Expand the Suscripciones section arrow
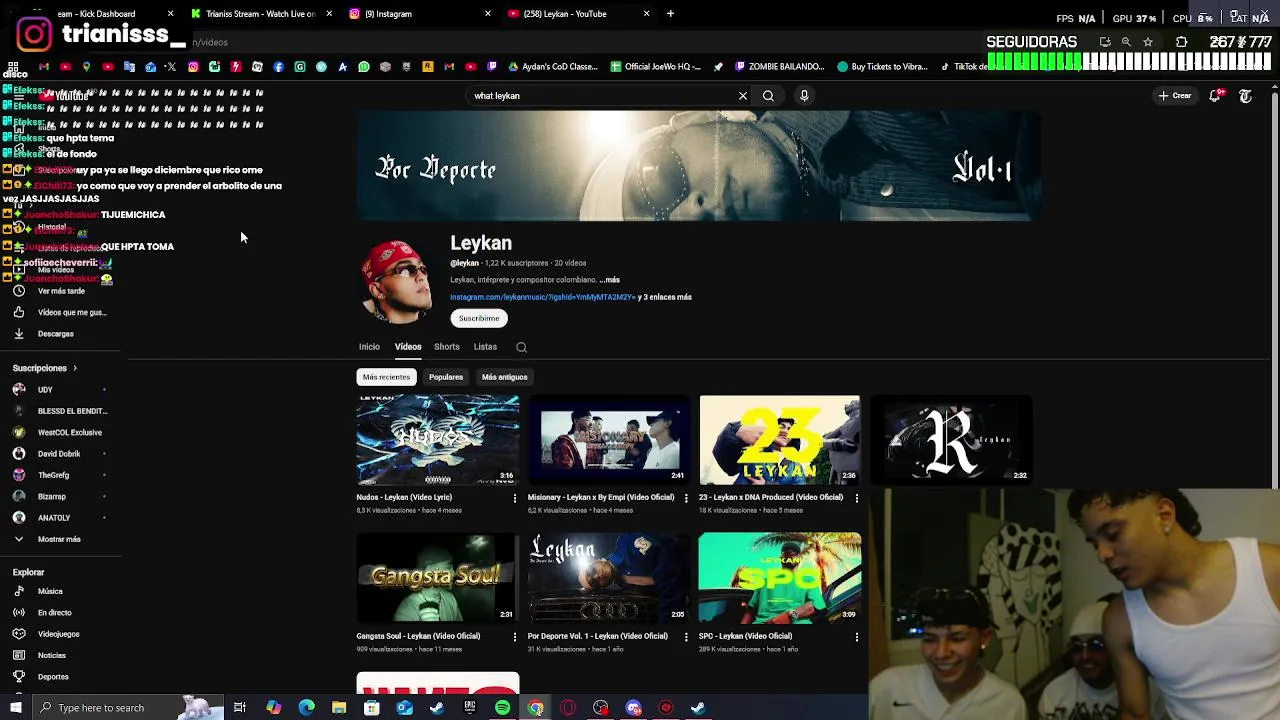 [74, 368]
